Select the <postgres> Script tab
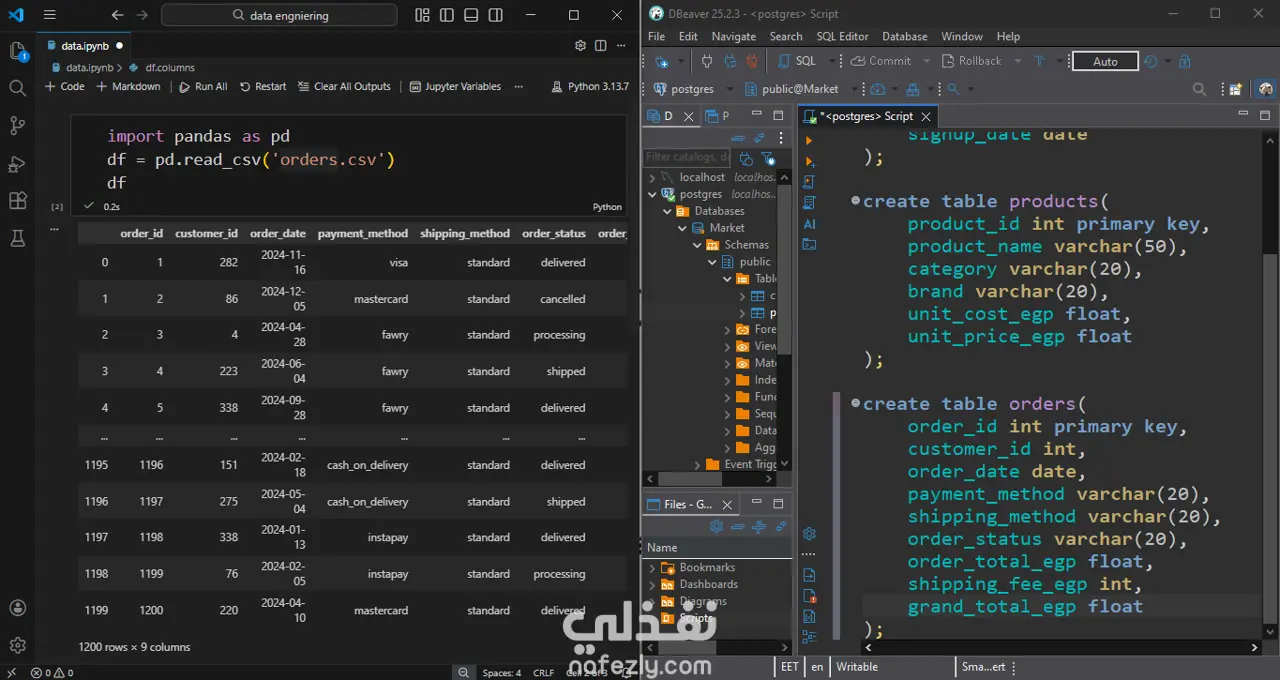The image size is (1280, 680). 868,116
